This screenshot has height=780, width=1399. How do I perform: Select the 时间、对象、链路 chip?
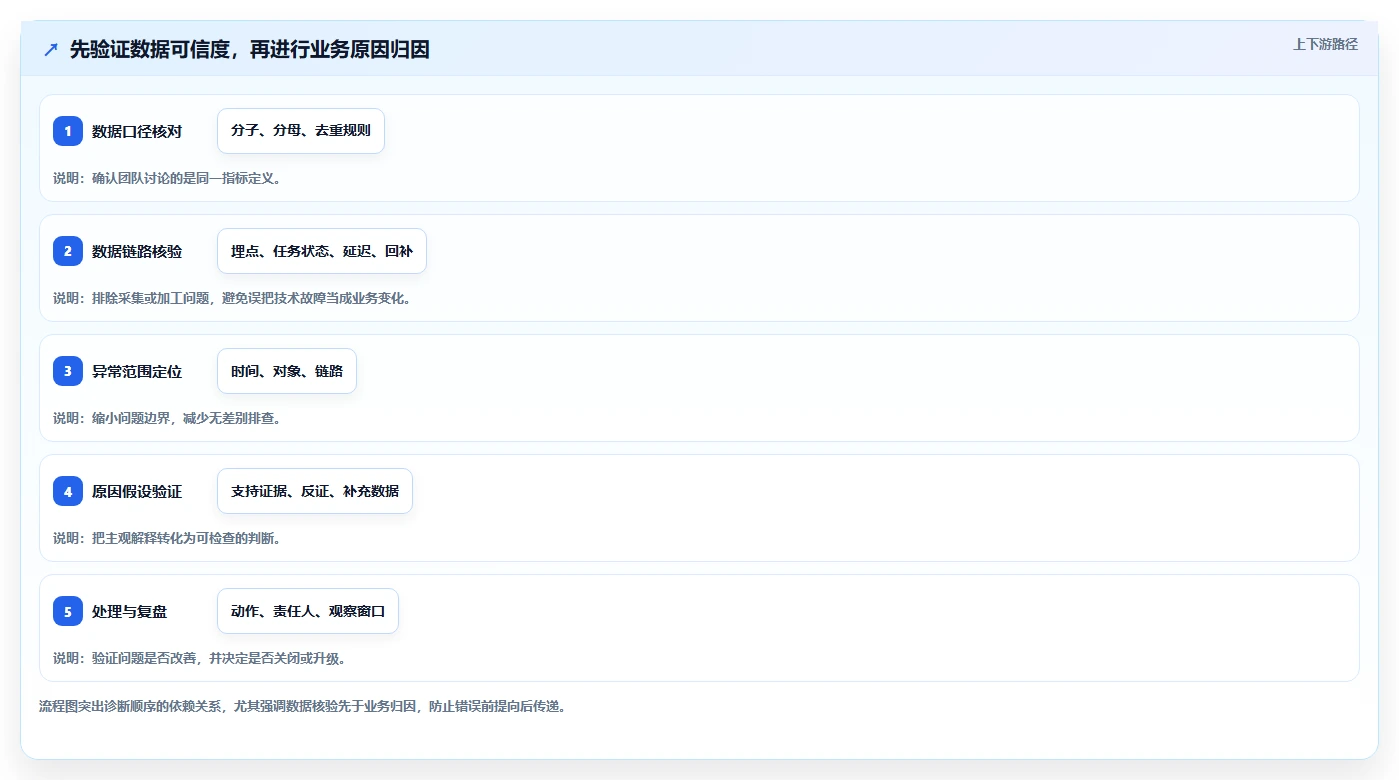(x=287, y=371)
